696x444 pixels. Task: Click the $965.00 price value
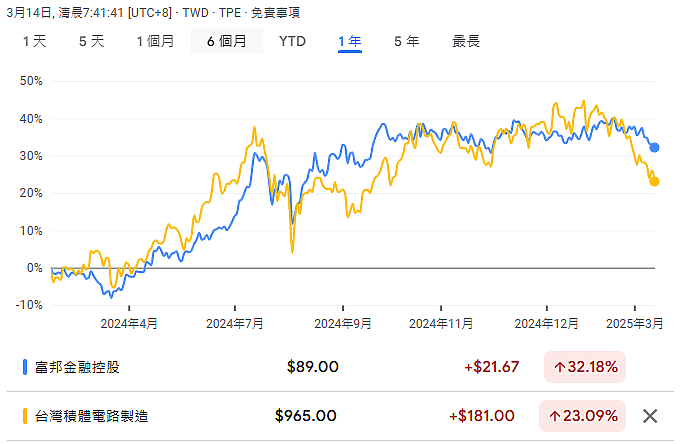pos(306,416)
